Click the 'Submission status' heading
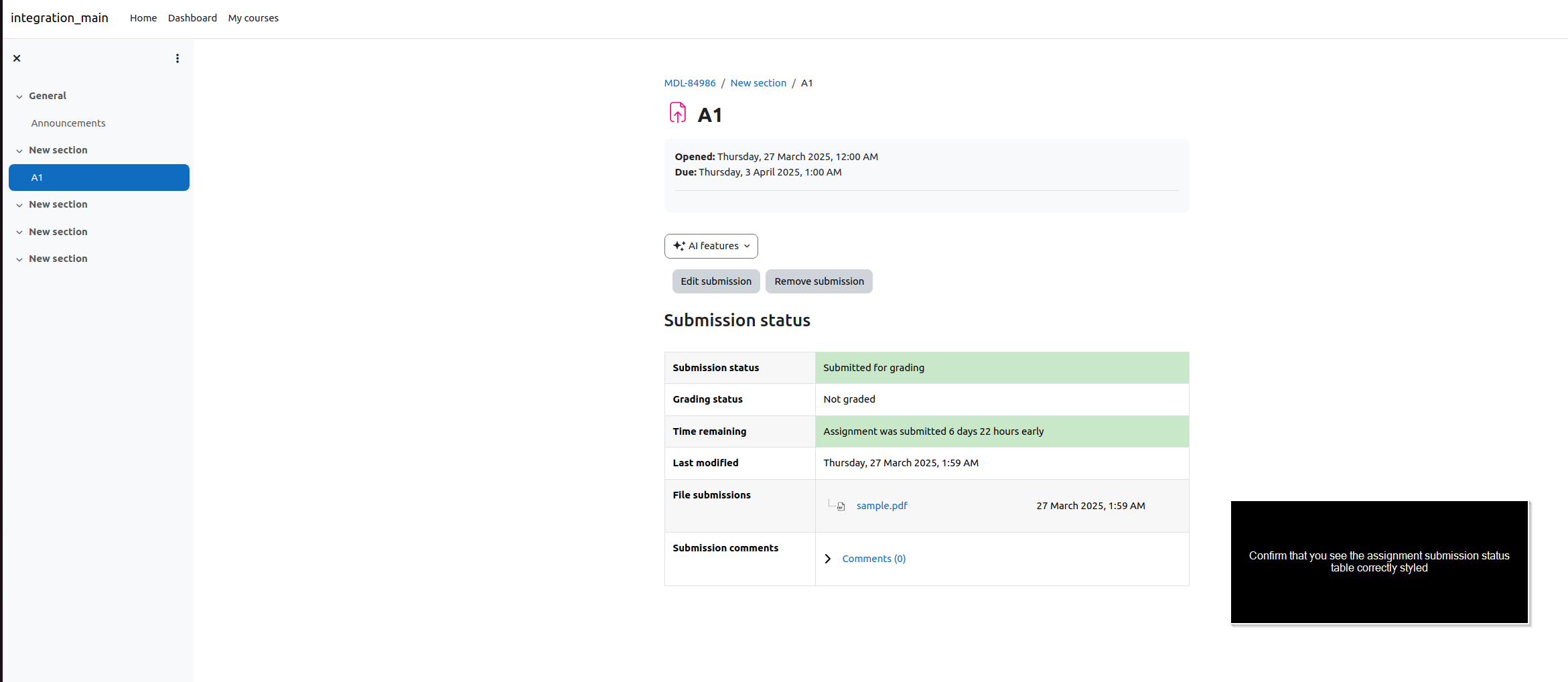This screenshot has height=682, width=1568. click(x=737, y=320)
